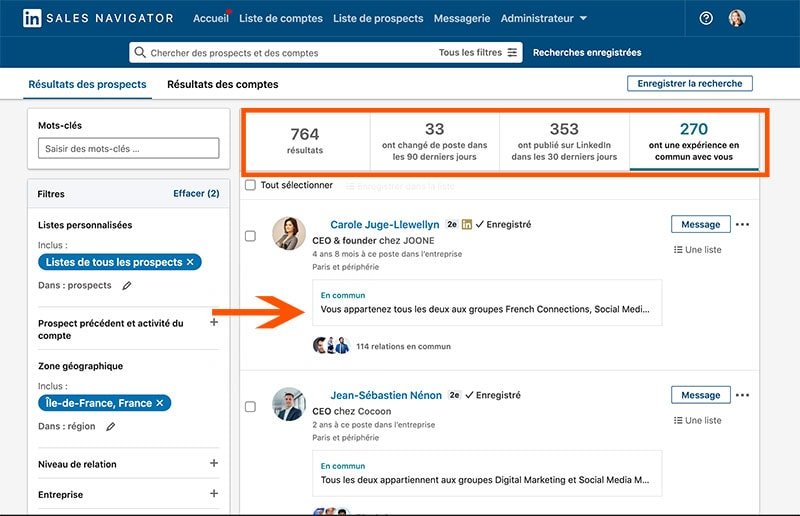
Task: Open the Administrateur dropdown menu
Action: point(543,18)
